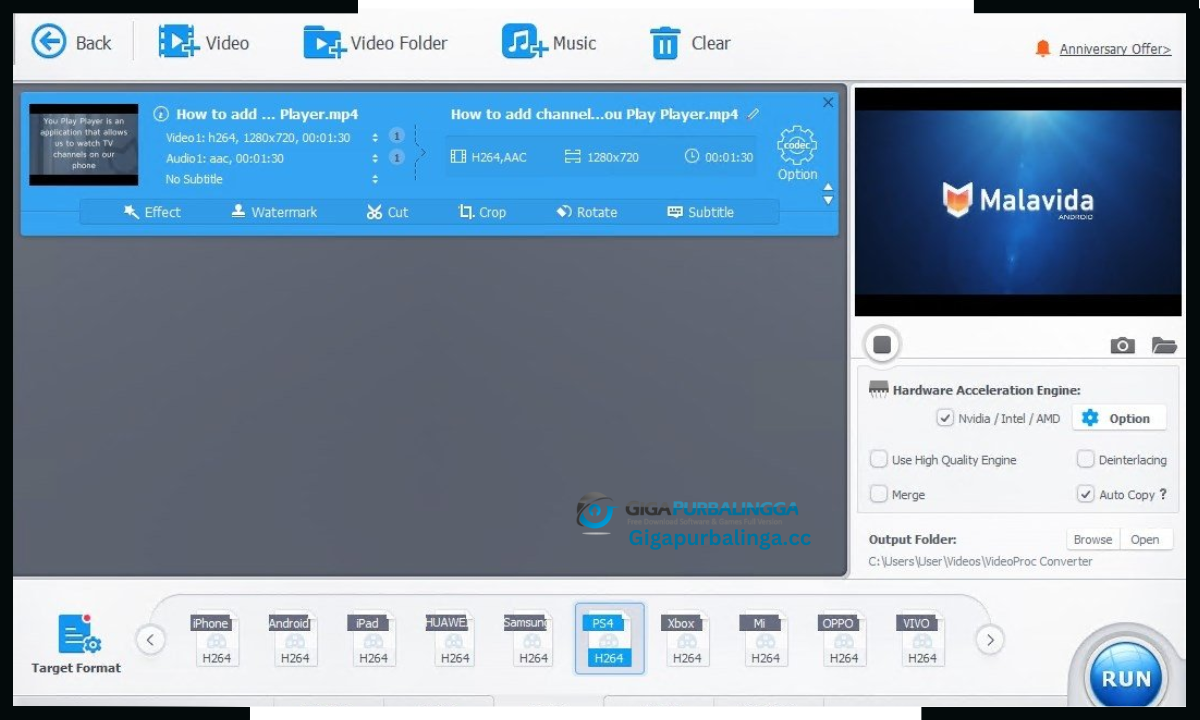Click output codec H264,AAC info
1200x720 pixels.
pyautogui.click(x=489, y=157)
